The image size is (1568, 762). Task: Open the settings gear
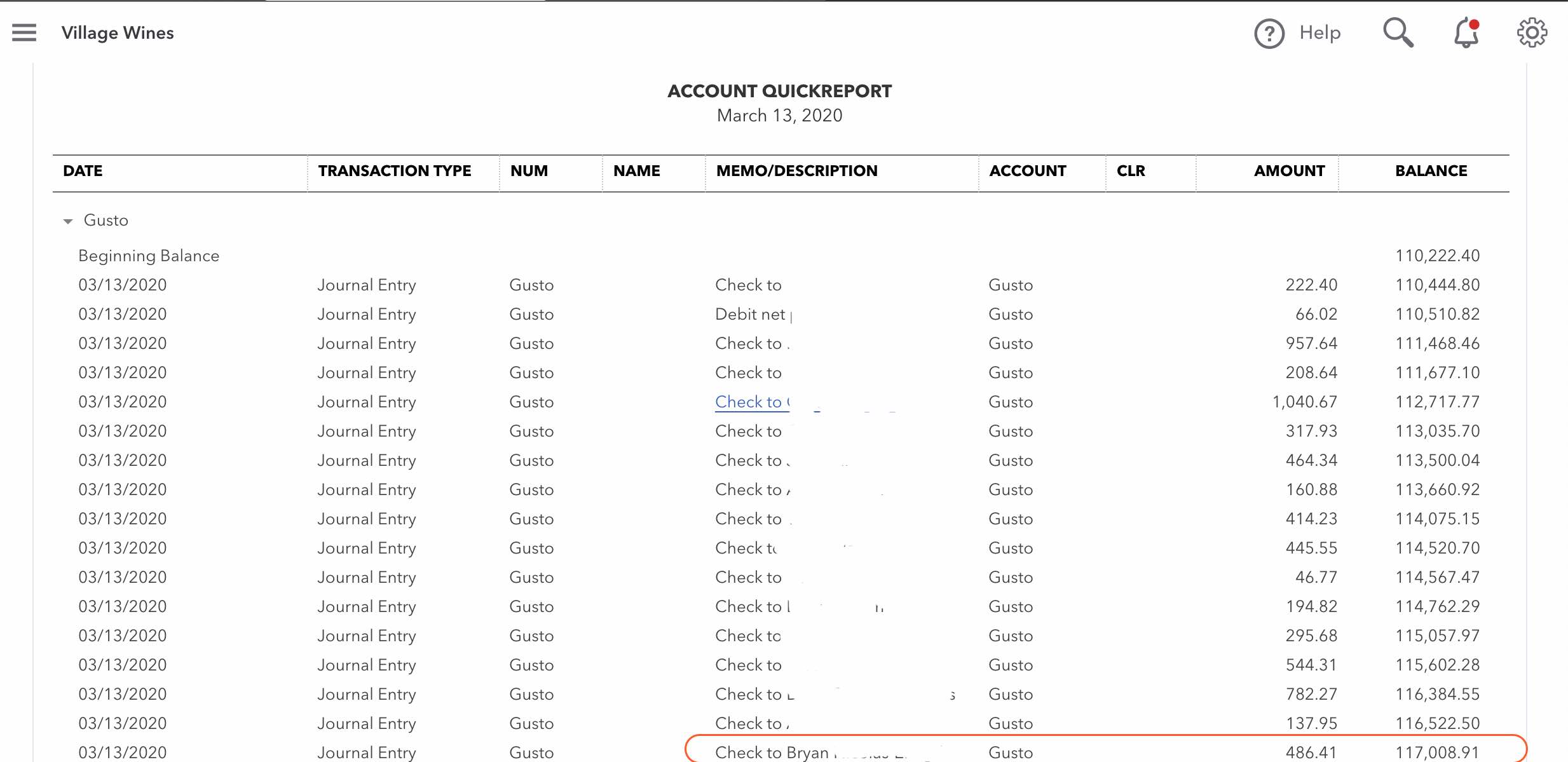click(1532, 33)
